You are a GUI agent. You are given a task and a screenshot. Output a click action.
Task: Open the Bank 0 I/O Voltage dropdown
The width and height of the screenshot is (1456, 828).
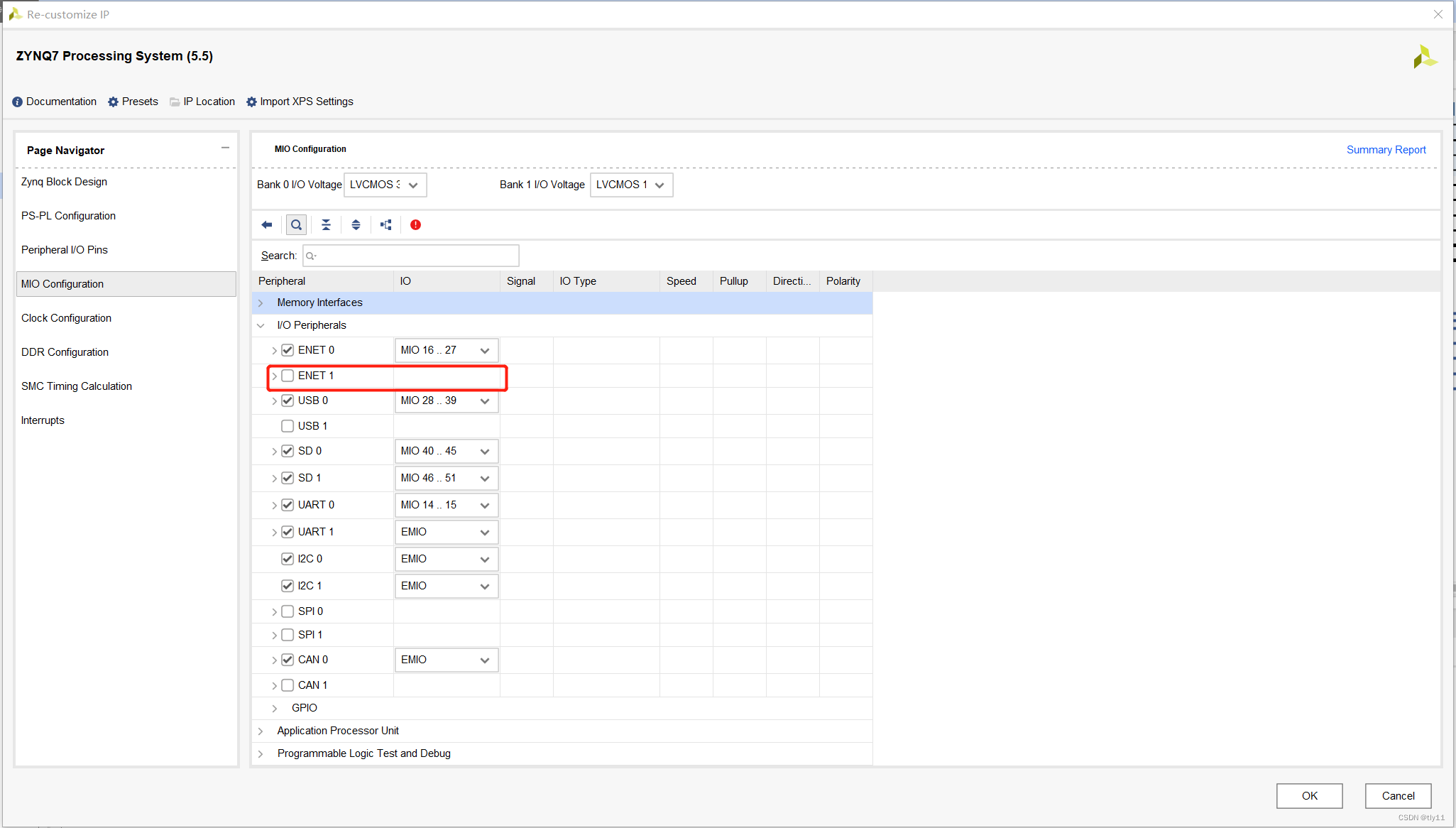(385, 185)
